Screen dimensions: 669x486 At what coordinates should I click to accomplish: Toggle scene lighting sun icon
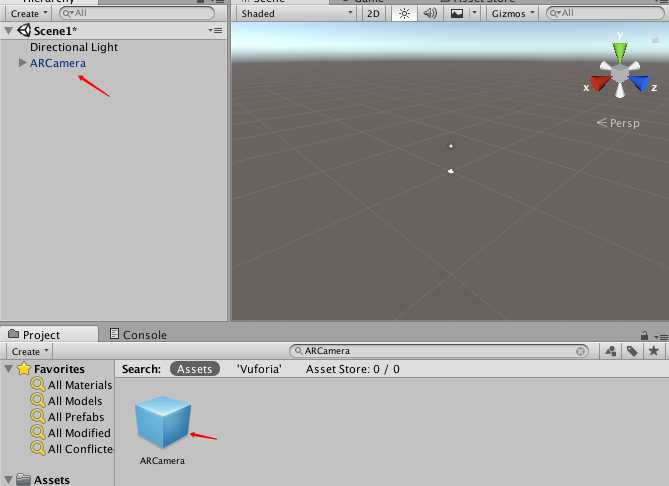point(404,14)
